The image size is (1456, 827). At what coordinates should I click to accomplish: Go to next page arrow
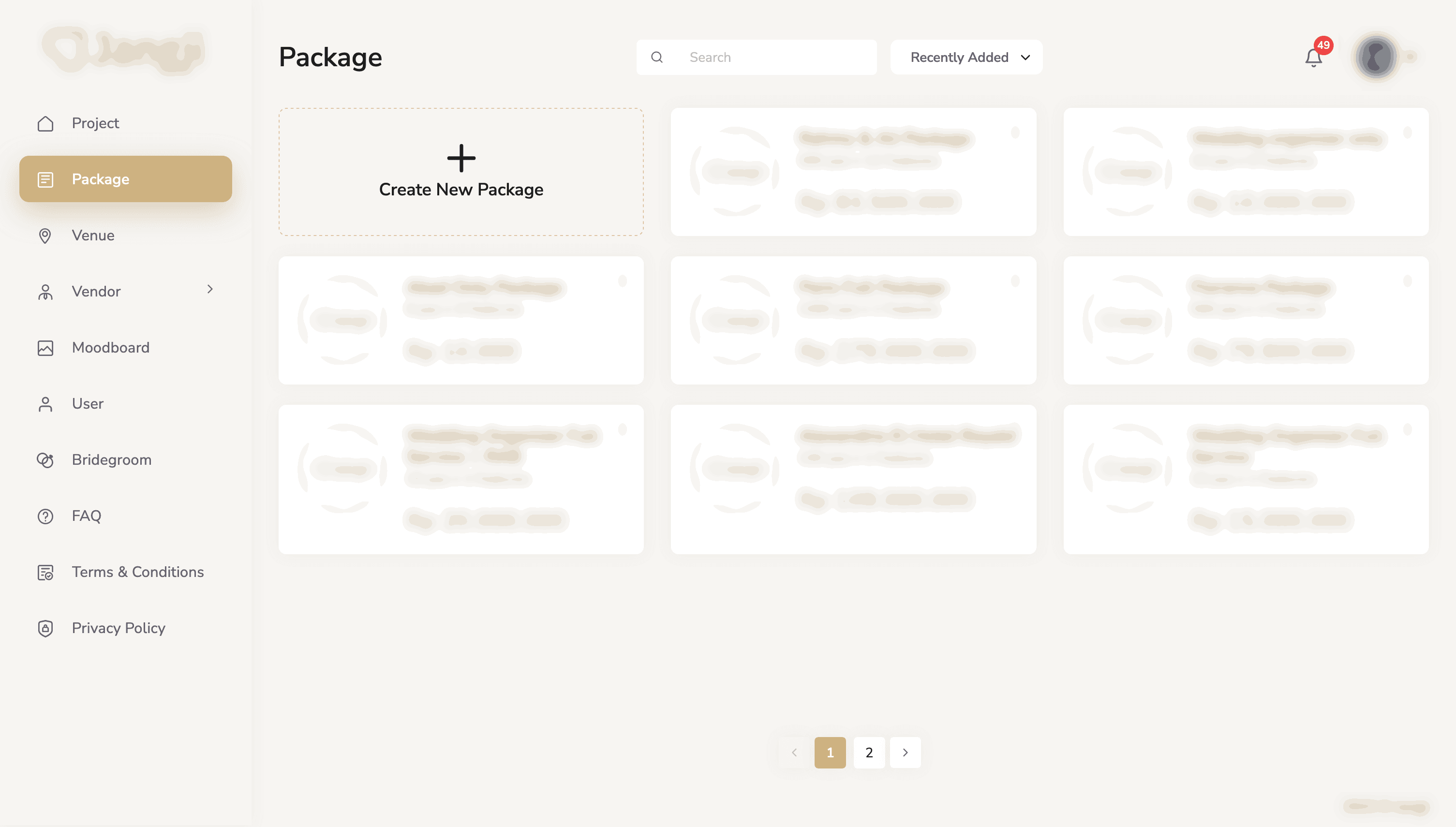(x=905, y=753)
